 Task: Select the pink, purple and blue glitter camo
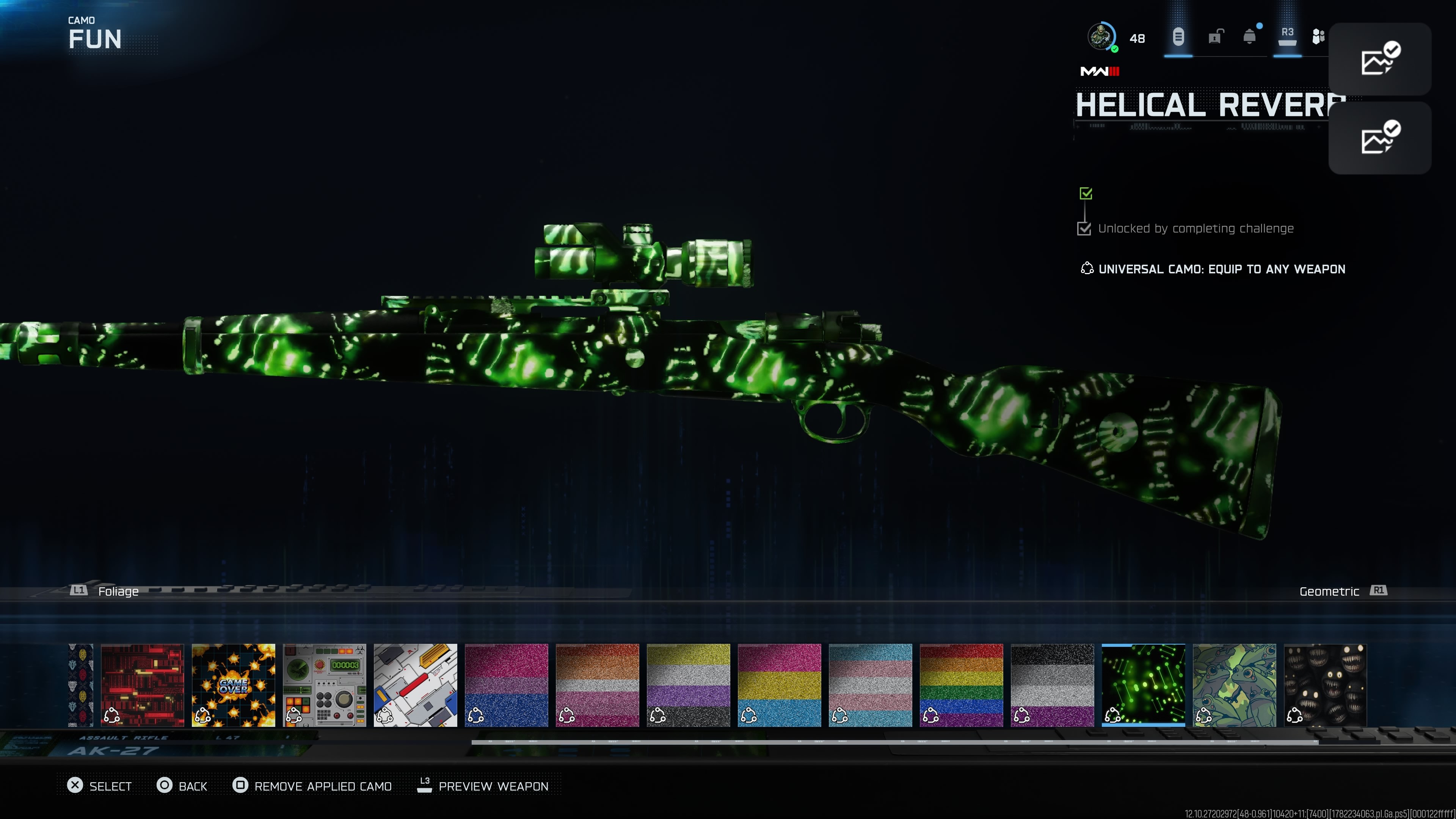coord(507,685)
